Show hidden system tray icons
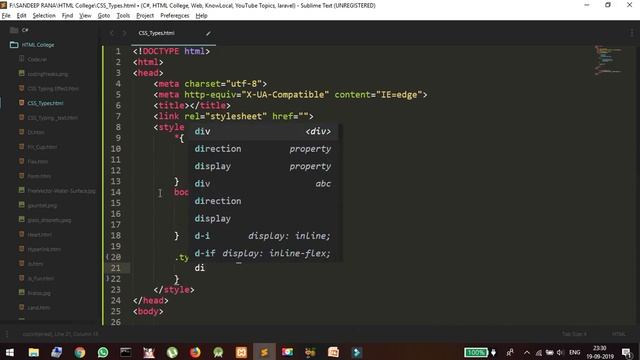Screen dimensions: 640x360 (x=527, y=352)
